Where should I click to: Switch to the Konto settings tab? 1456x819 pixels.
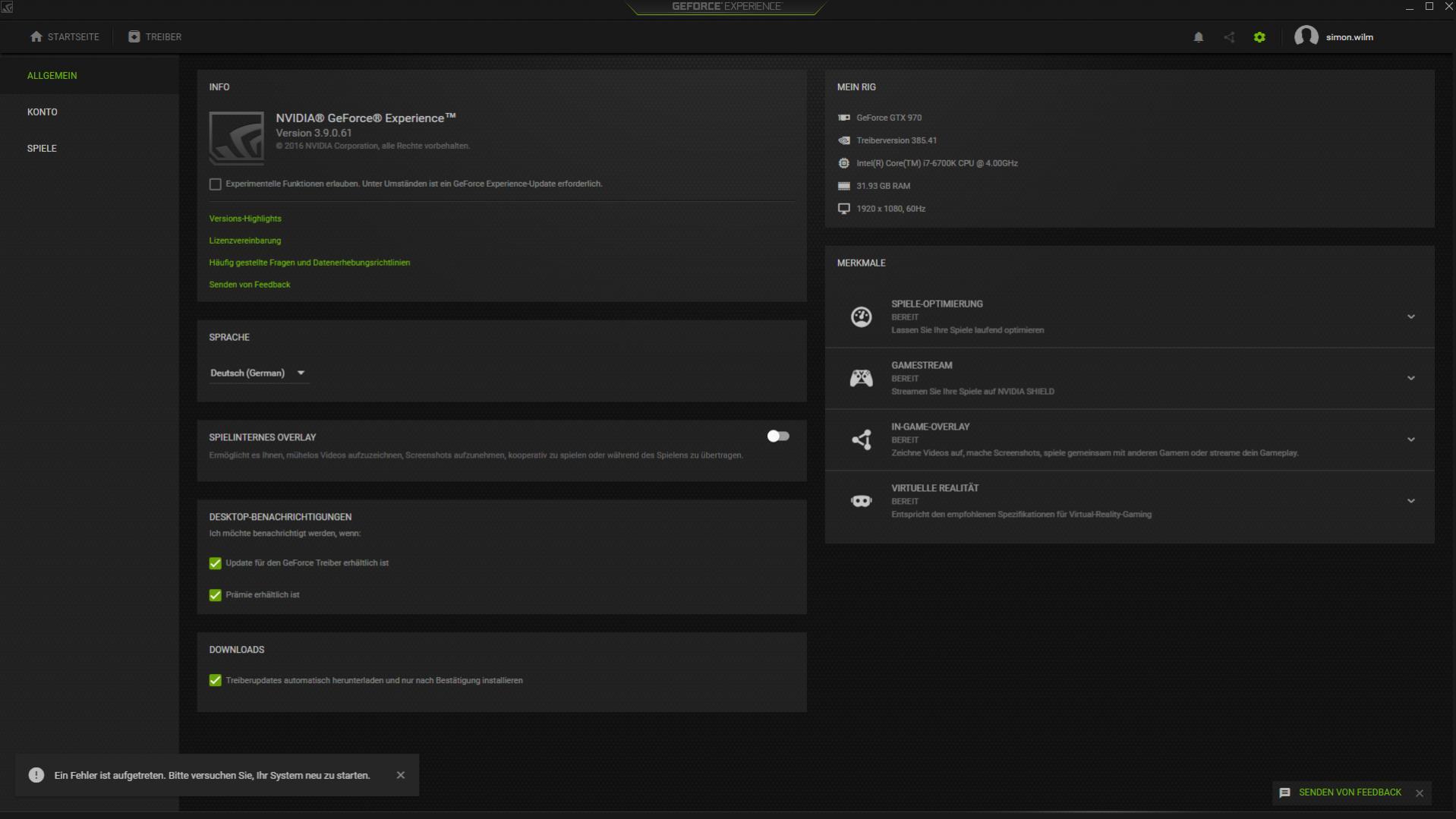pyautogui.click(x=90, y=112)
